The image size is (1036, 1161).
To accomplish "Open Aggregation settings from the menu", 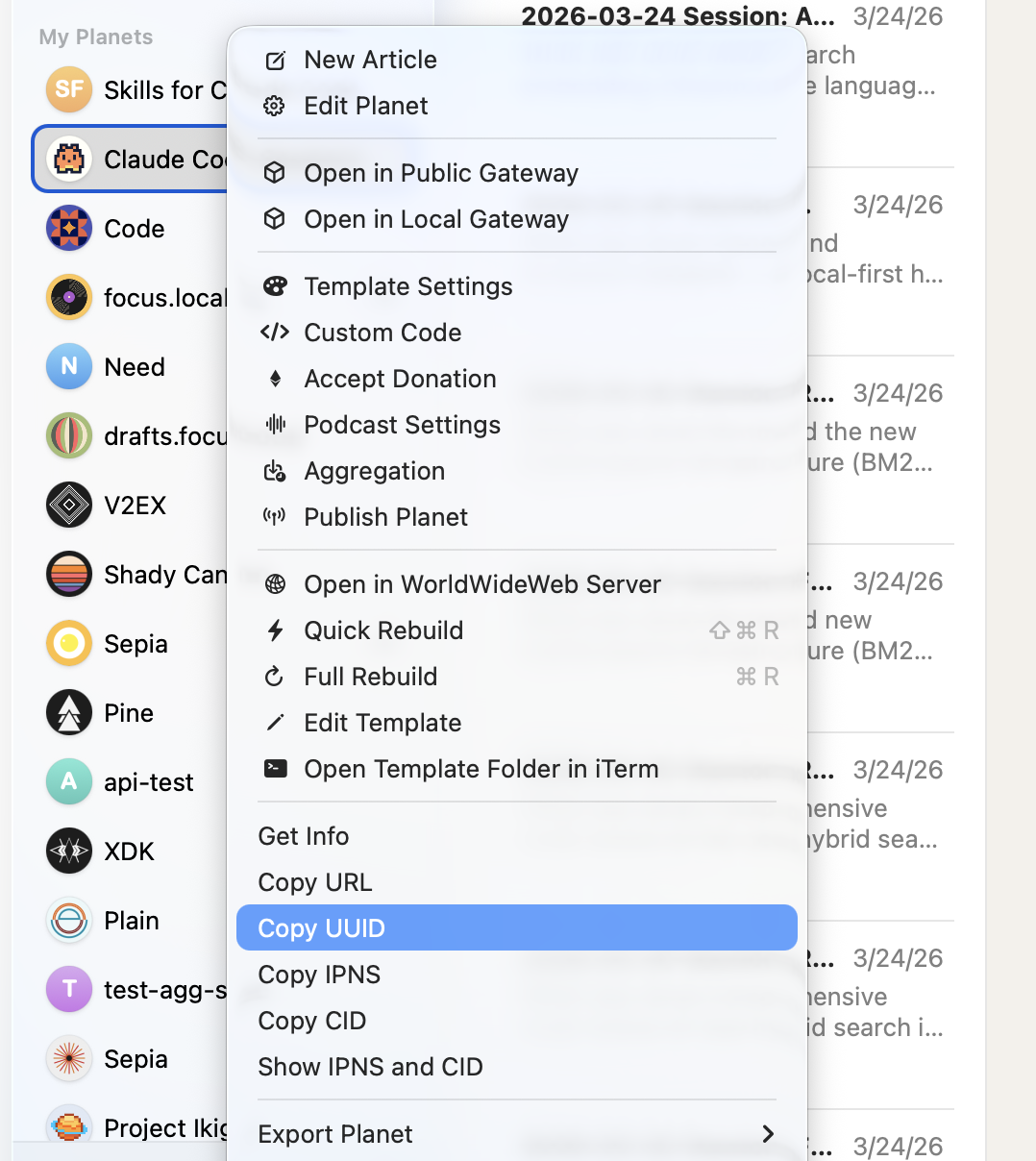I will pyautogui.click(x=374, y=471).
